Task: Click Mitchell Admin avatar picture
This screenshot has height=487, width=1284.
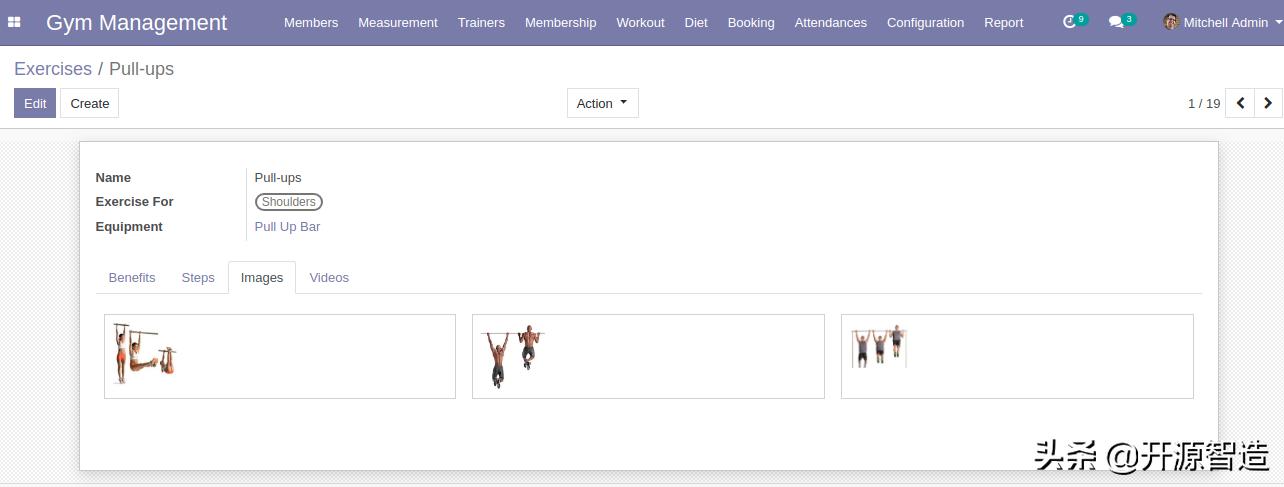Action: pos(1171,22)
